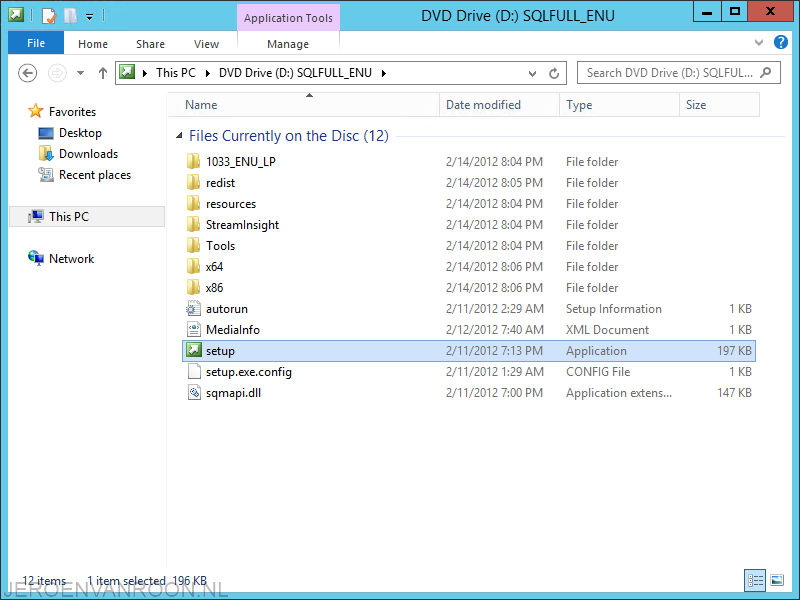Go up one level with Up arrow

click(103, 73)
